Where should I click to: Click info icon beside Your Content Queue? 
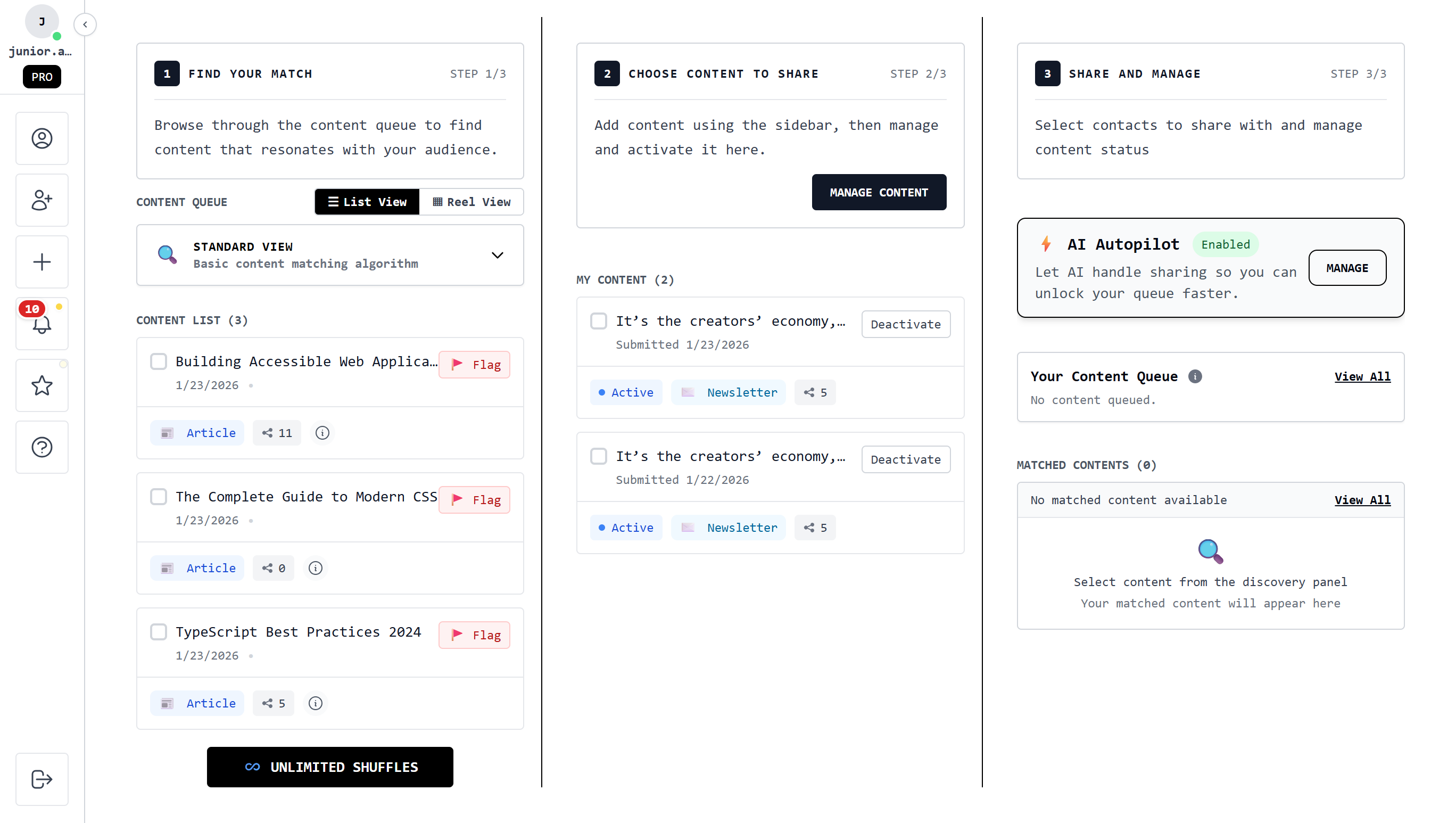point(1195,376)
